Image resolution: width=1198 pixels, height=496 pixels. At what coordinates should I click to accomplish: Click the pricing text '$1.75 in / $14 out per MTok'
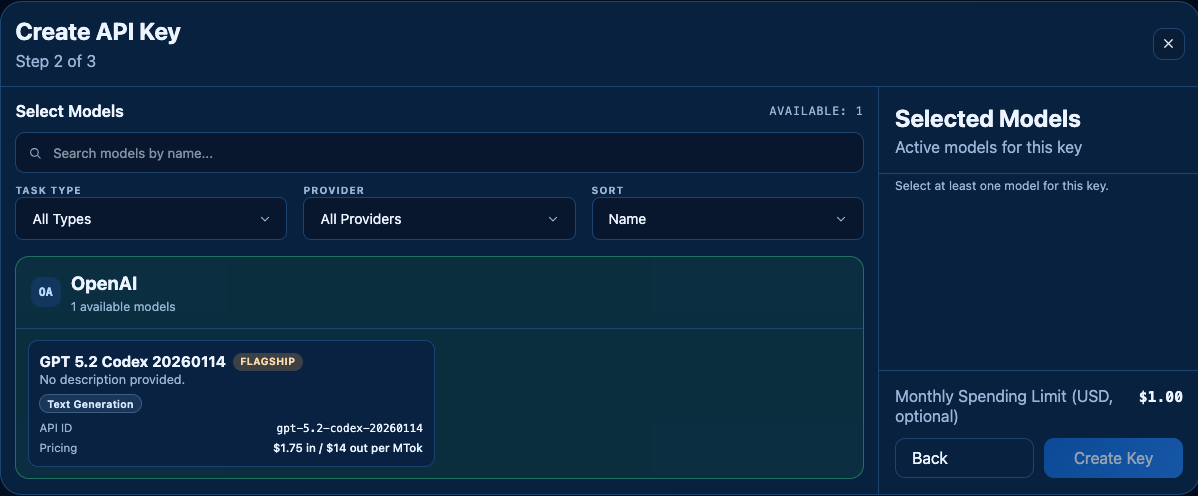click(348, 448)
